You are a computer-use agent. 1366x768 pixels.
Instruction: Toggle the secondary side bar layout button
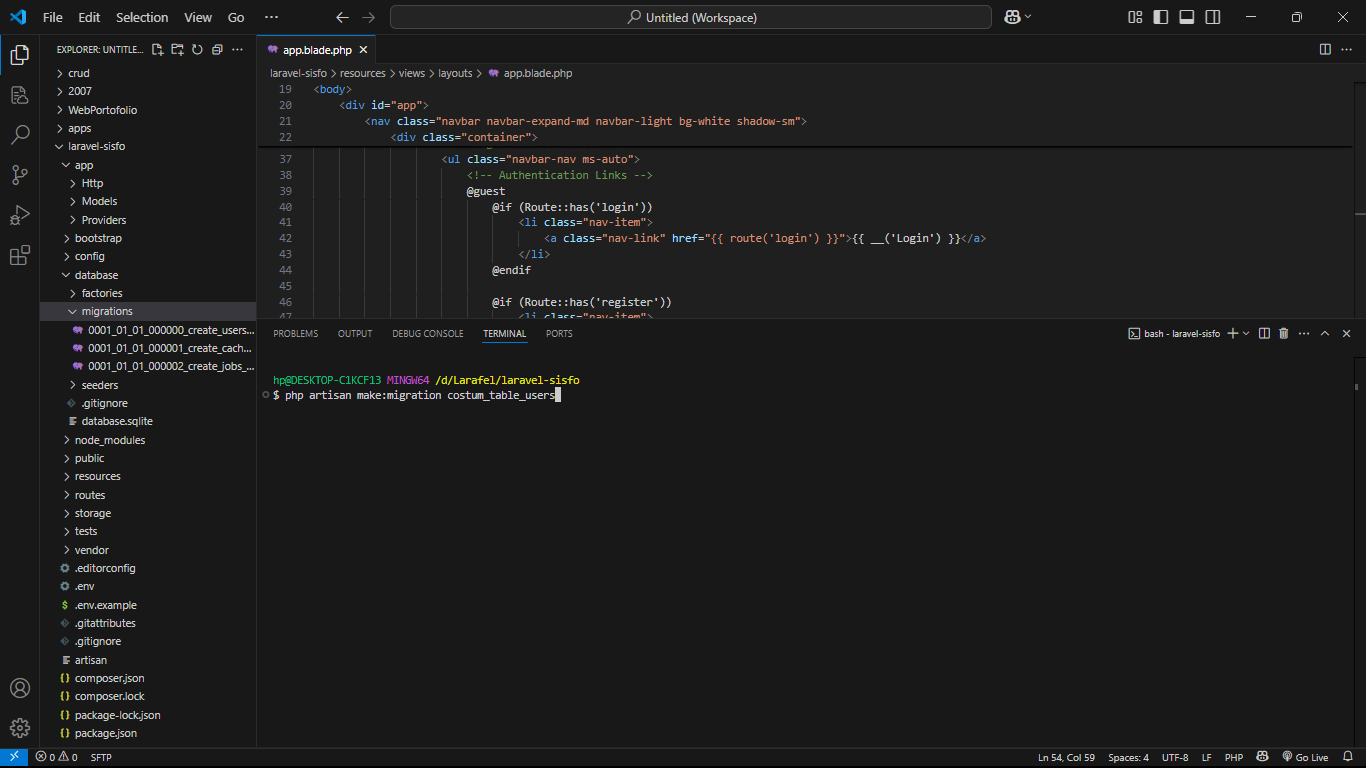click(x=1212, y=17)
